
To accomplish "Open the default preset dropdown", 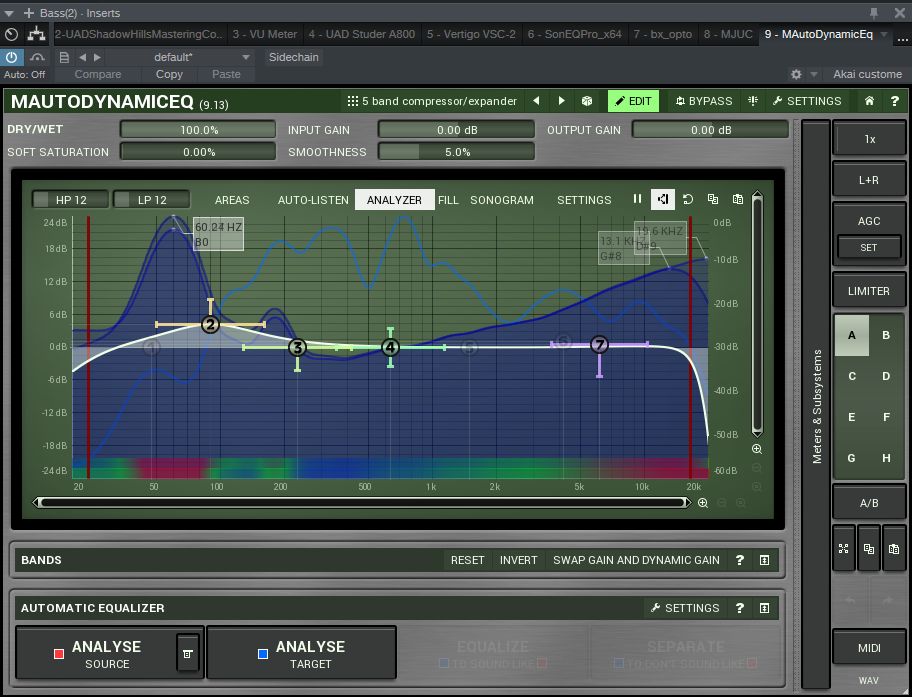I will tap(245, 57).
